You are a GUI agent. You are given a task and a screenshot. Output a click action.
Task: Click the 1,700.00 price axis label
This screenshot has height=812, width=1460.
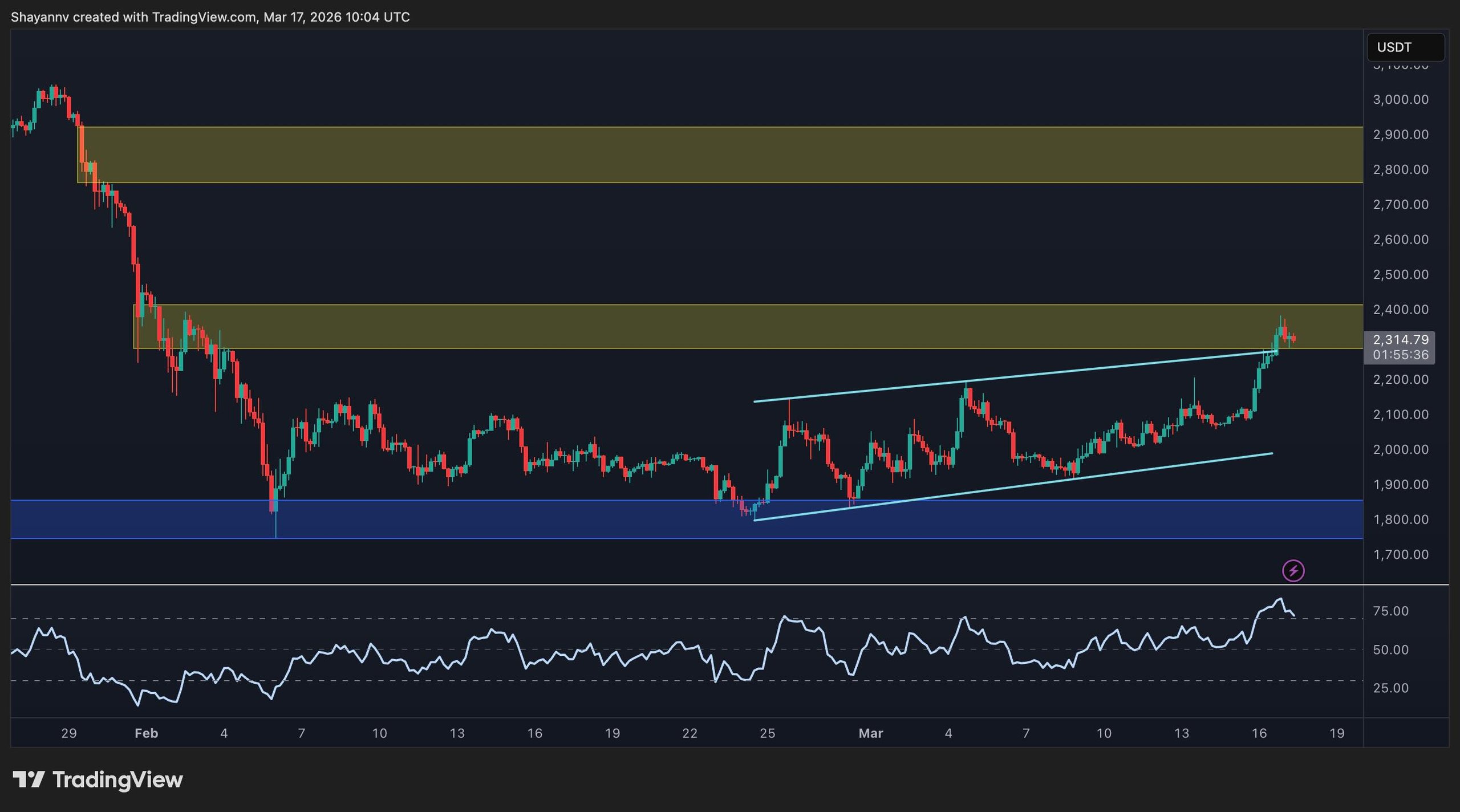click(1400, 554)
